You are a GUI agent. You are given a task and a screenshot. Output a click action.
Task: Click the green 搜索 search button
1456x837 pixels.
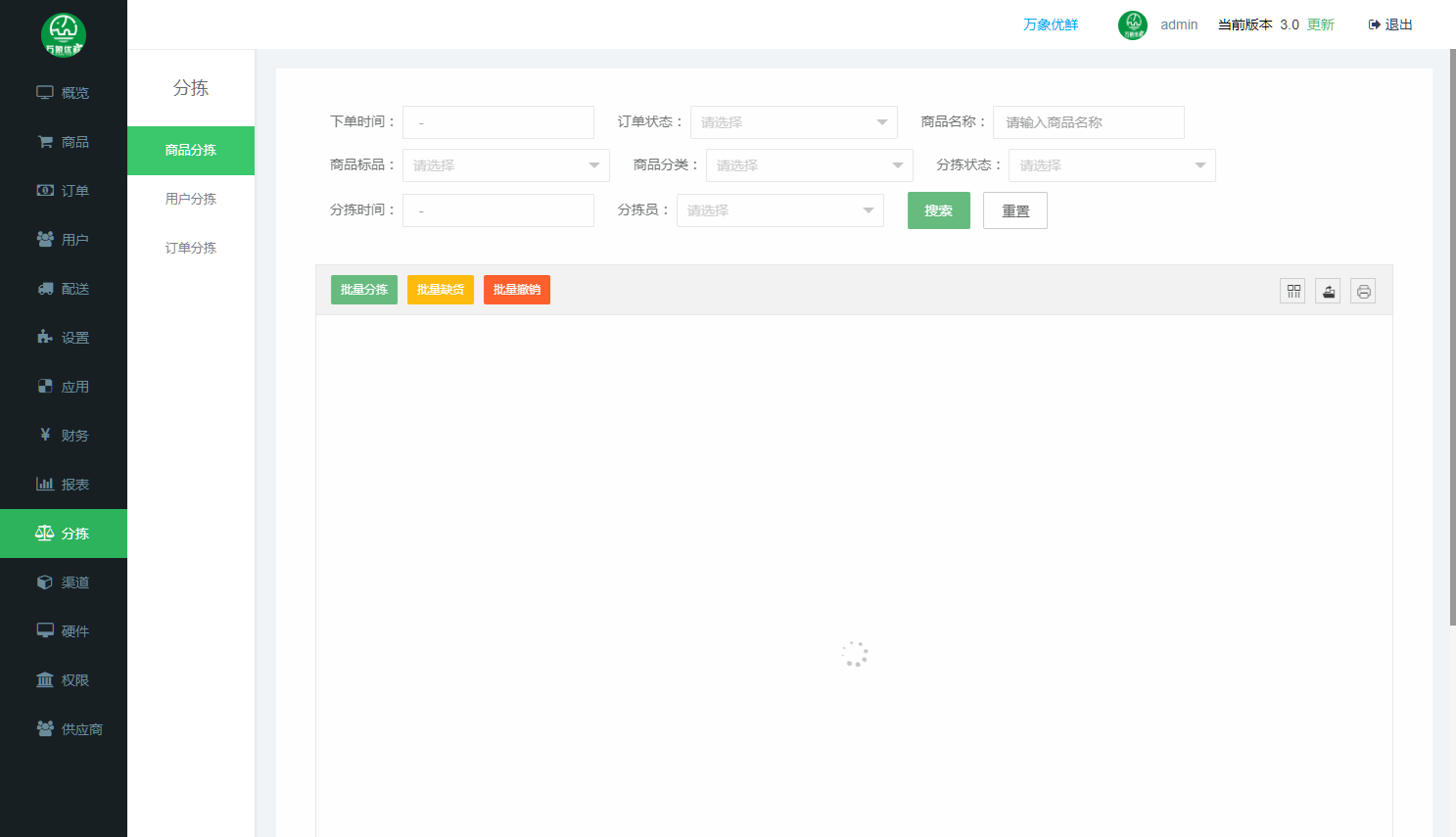[938, 210]
